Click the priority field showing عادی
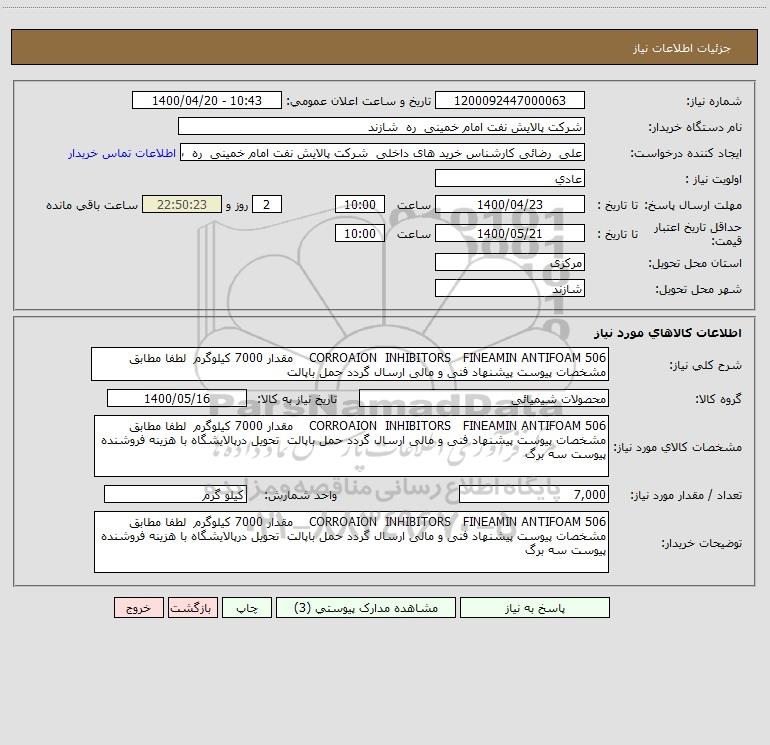This screenshot has width=770, height=745. click(x=510, y=178)
